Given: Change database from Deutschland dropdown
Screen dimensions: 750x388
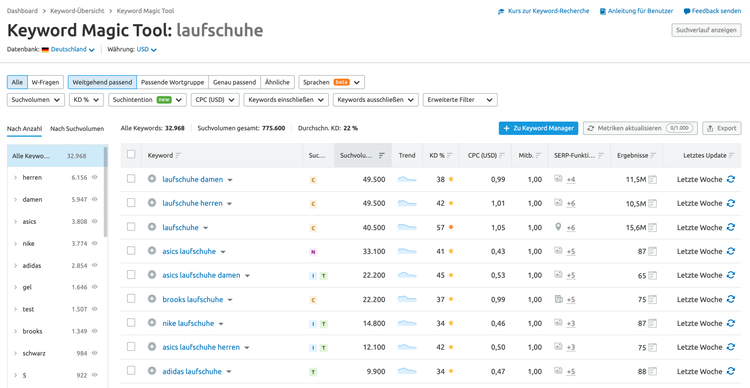Looking at the screenshot, I should click(x=68, y=49).
